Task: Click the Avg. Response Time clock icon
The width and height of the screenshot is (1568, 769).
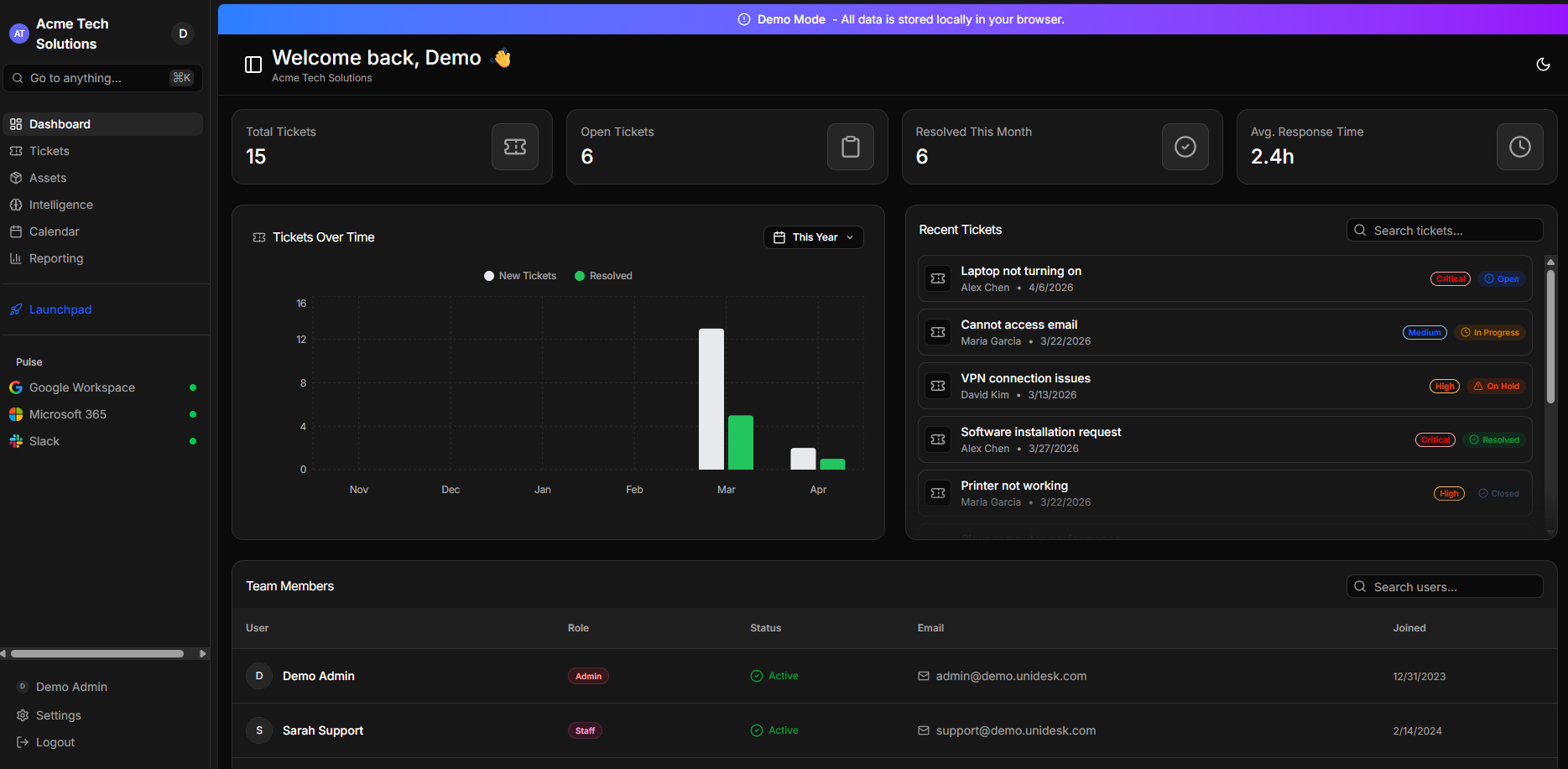Action: point(1520,147)
